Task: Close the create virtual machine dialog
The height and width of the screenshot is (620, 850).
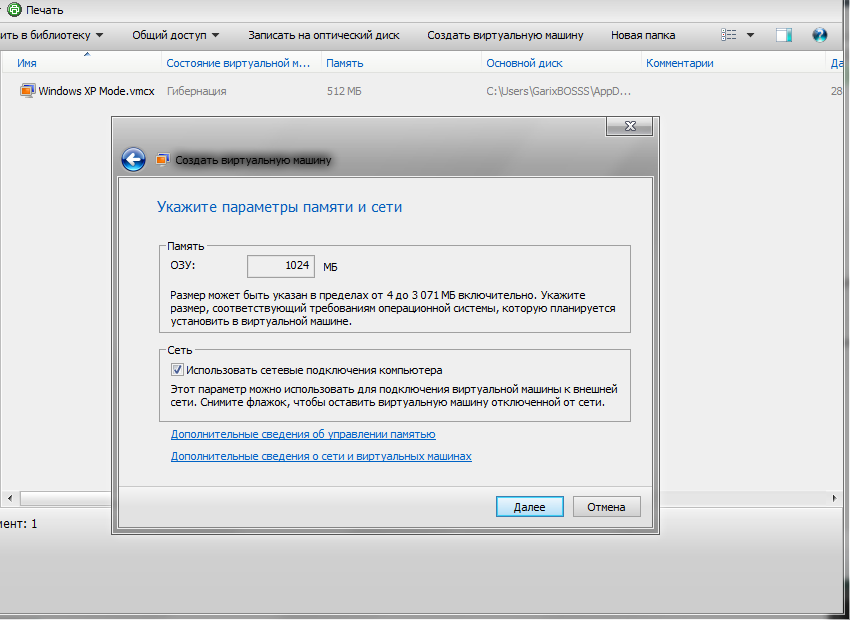Action: coord(629,126)
